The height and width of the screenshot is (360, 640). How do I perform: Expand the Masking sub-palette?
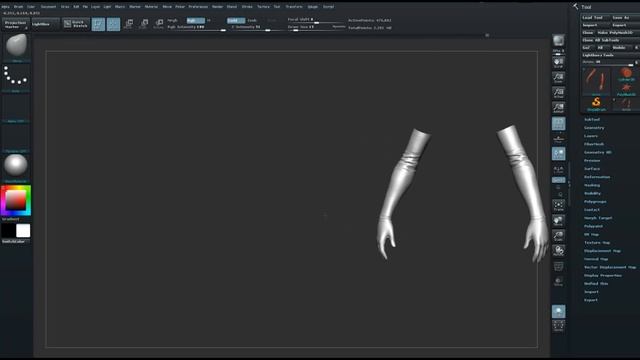coord(592,185)
